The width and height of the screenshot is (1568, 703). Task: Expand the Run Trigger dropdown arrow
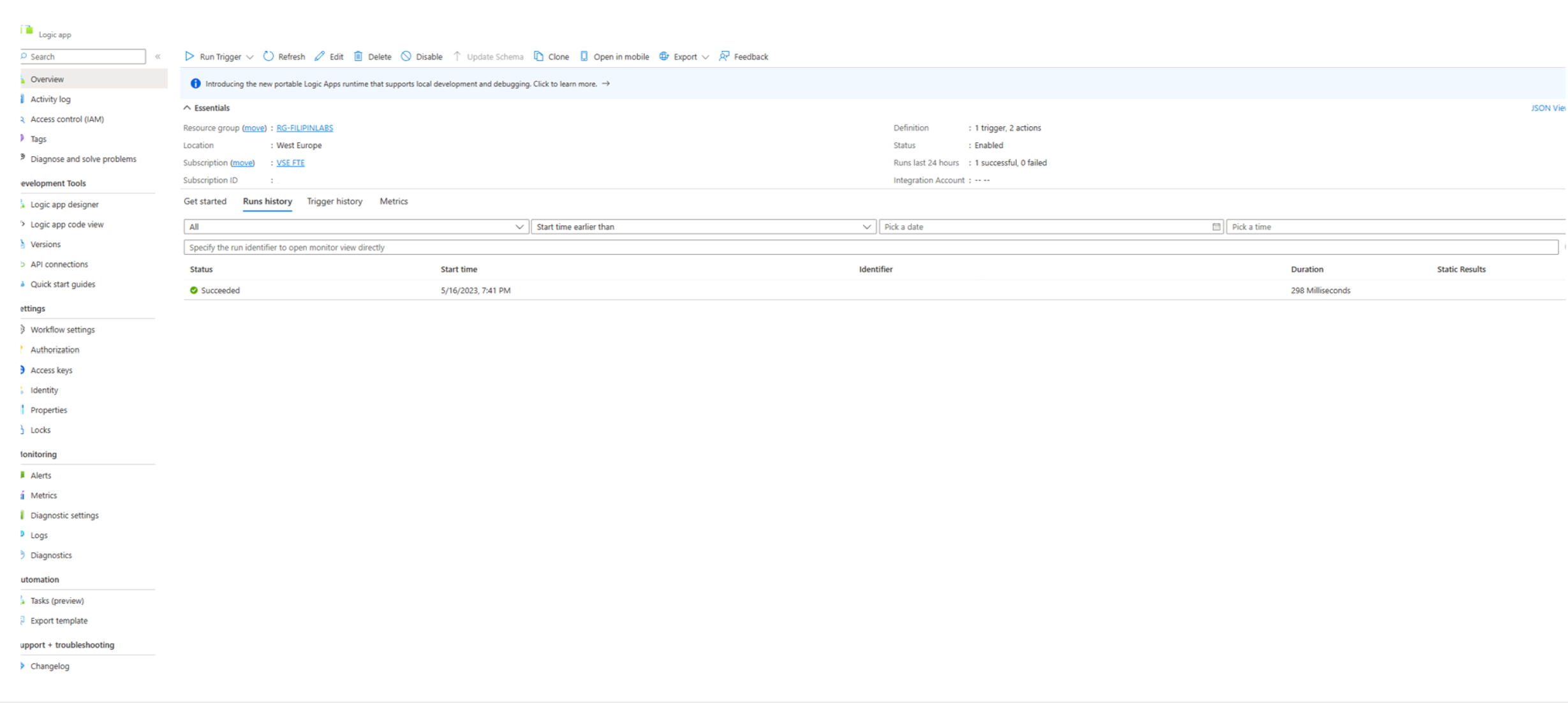pyautogui.click(x=250, y=57)
